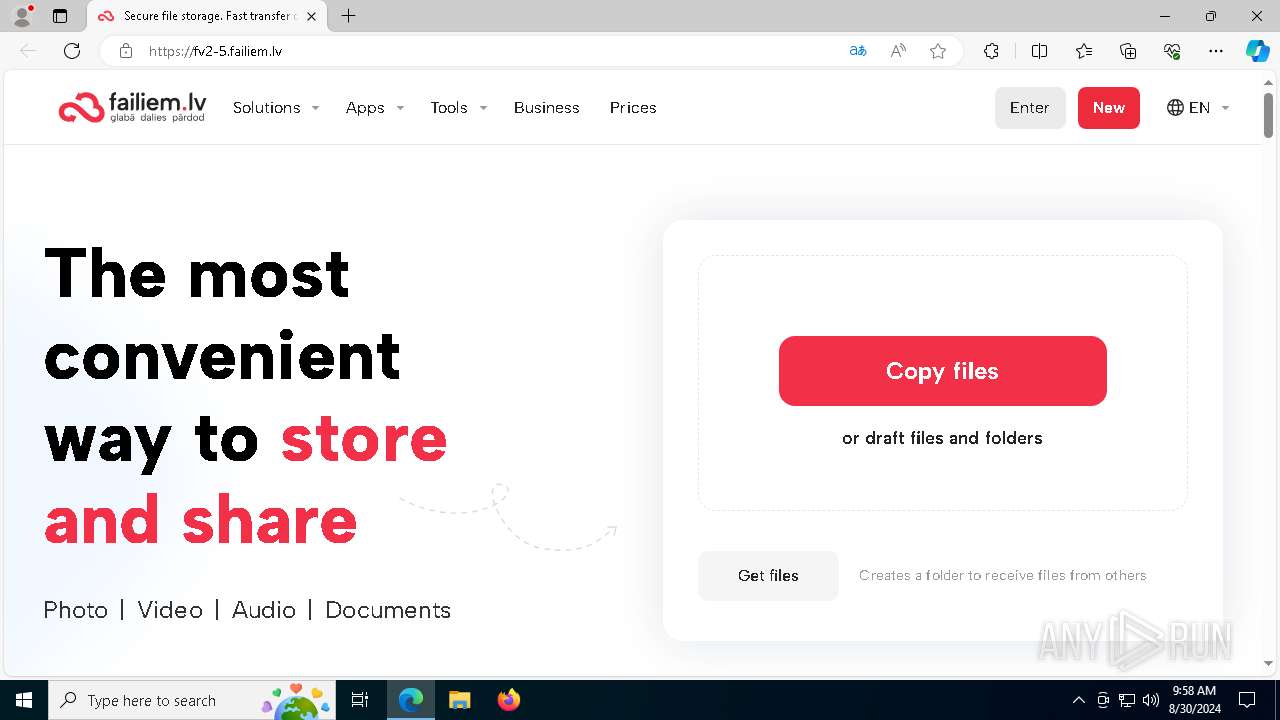The image size is (1280, 720).
Task: Click 'or draft files and folders' text
Action: [x=942, y=438]
